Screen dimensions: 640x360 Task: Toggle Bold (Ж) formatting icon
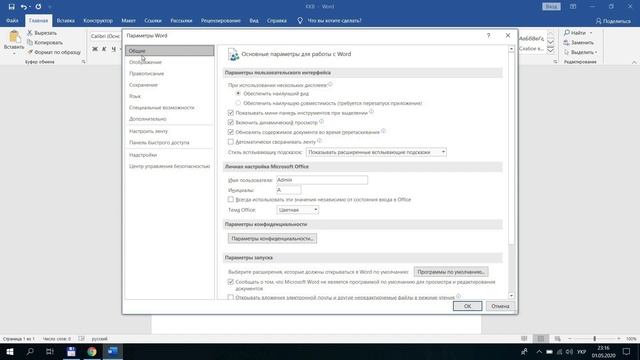(x=95, y=49)
